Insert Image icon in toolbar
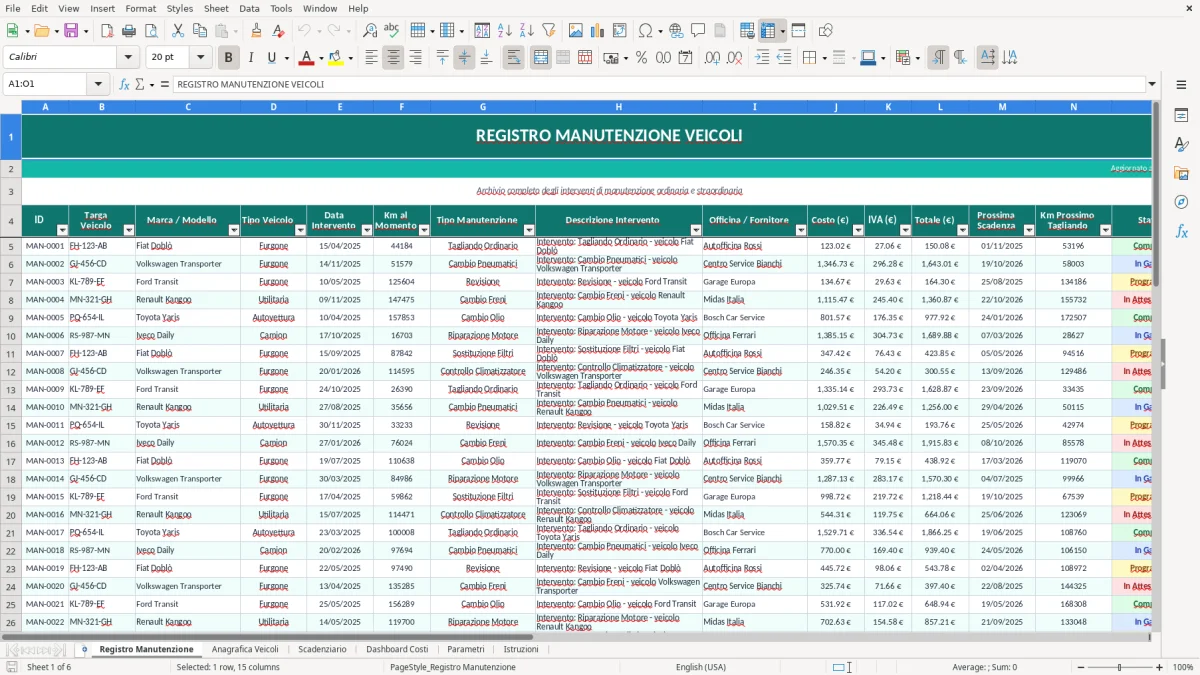 coord(575,31)
